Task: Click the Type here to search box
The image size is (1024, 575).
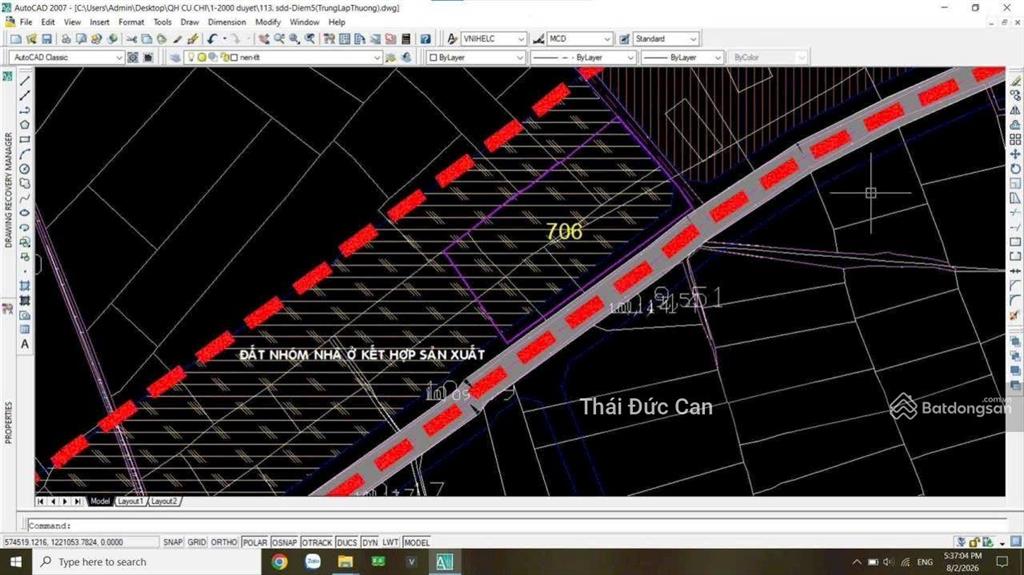Action: [x=147, y=562]
